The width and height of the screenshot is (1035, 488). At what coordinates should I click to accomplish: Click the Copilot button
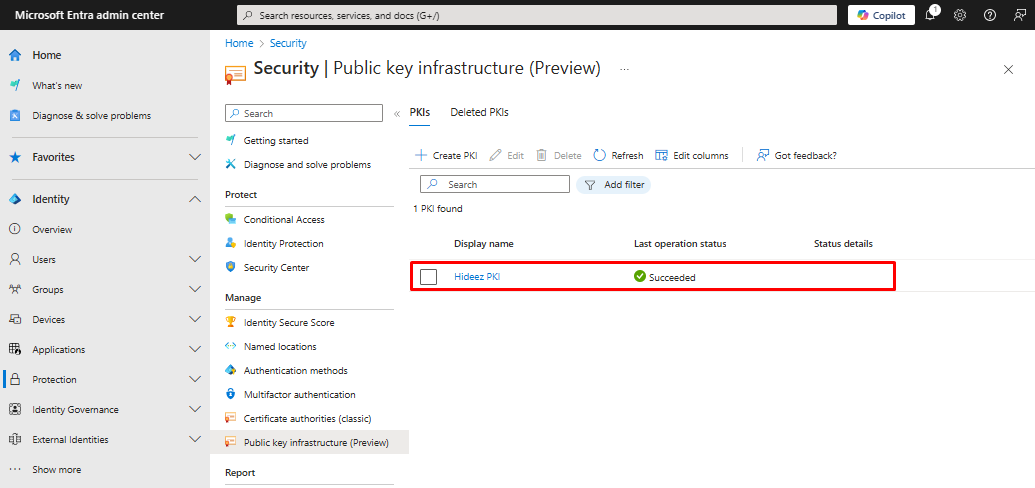click(881, 15)
